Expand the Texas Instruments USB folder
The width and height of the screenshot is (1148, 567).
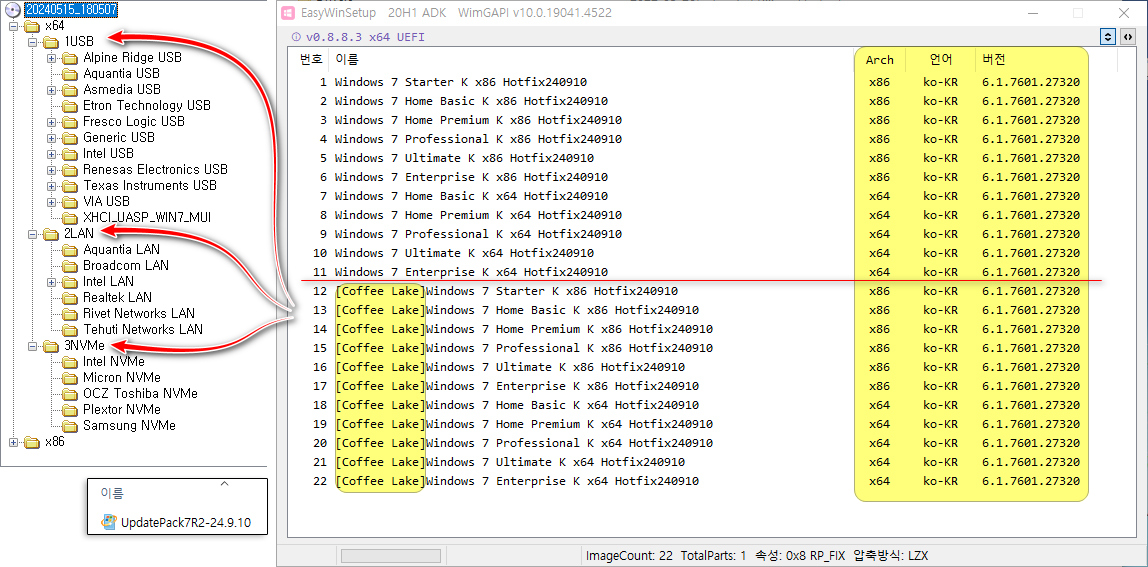point(51,186)
